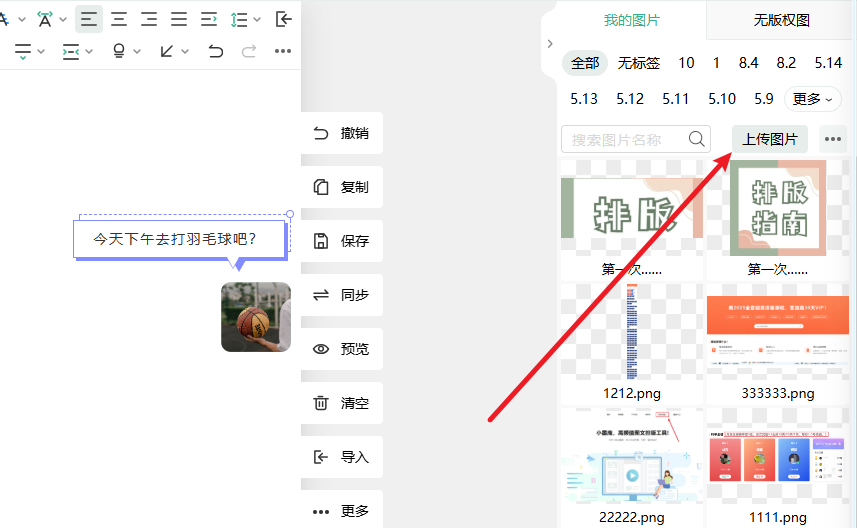Select the 无标签 tag filter
This screenshot has width=857, height=528.
click(639, 63)
